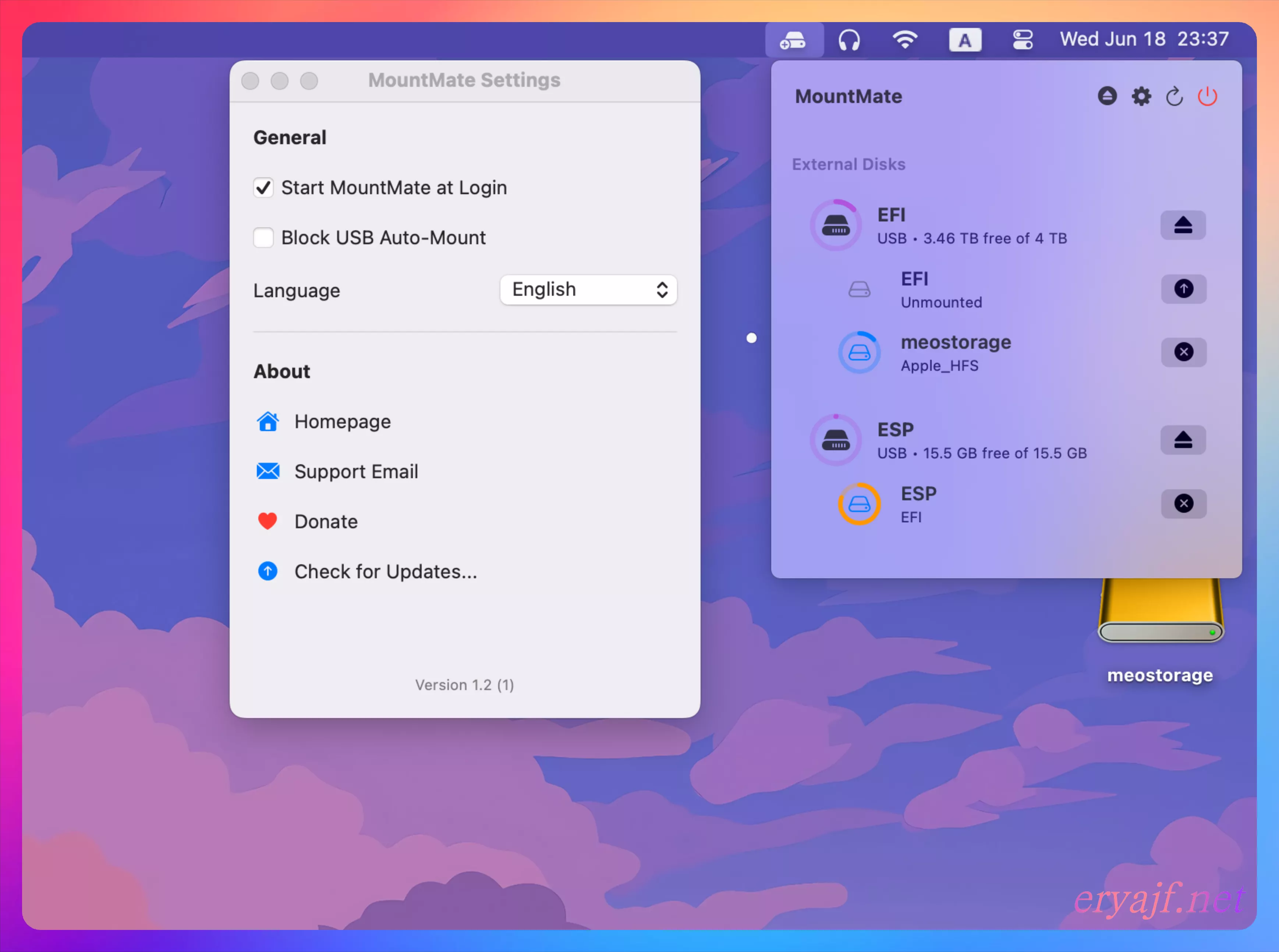
Task: Click the 'MountMate' panel title
Action: [848, 96]
